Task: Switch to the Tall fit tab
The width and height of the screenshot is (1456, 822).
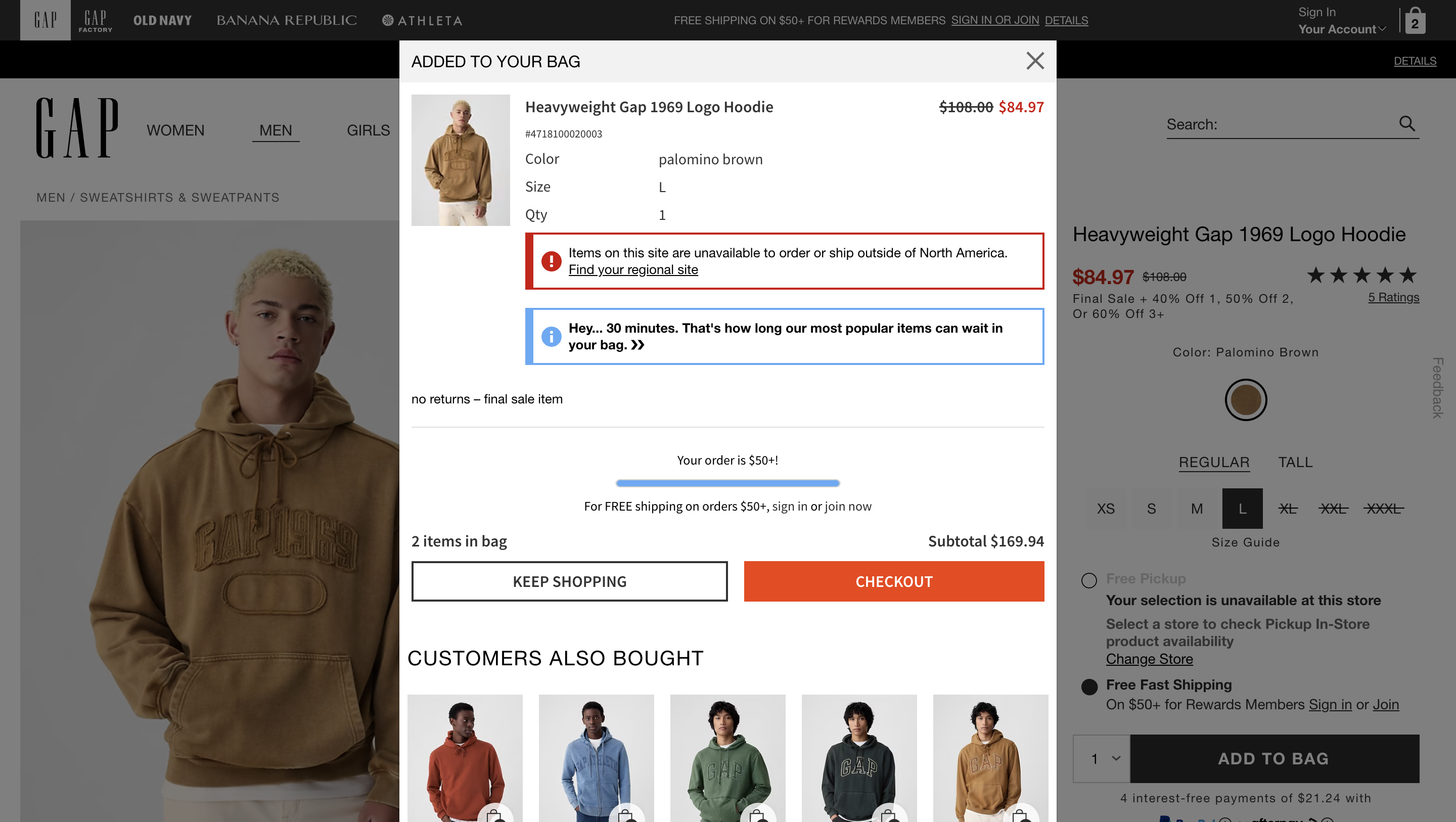Action: (x=1295, y=462)
